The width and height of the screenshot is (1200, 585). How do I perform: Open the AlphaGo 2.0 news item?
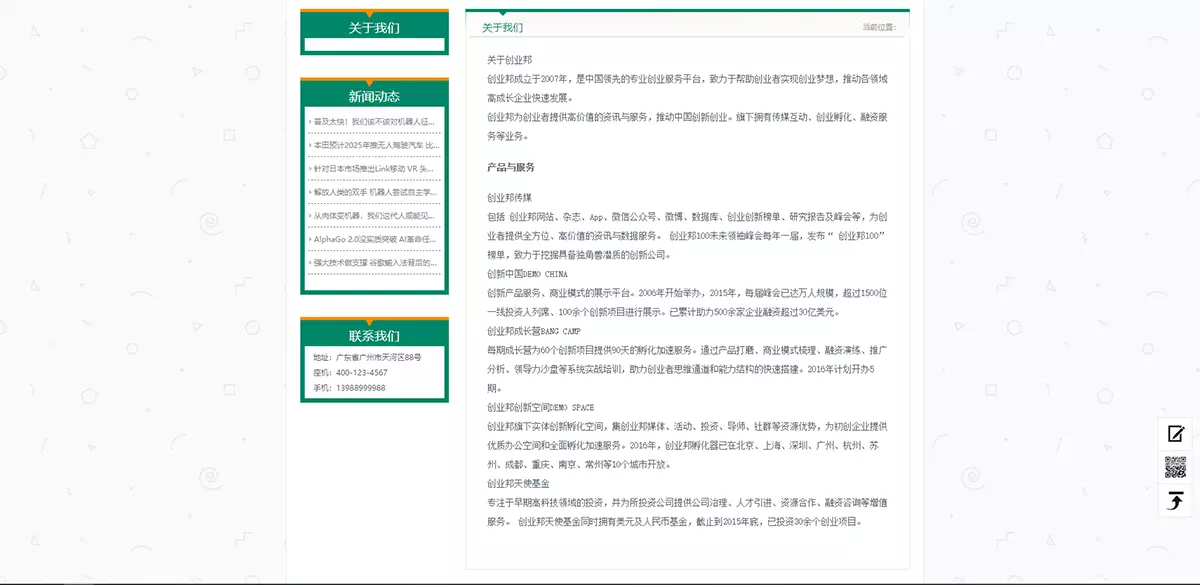pos(374,239)
